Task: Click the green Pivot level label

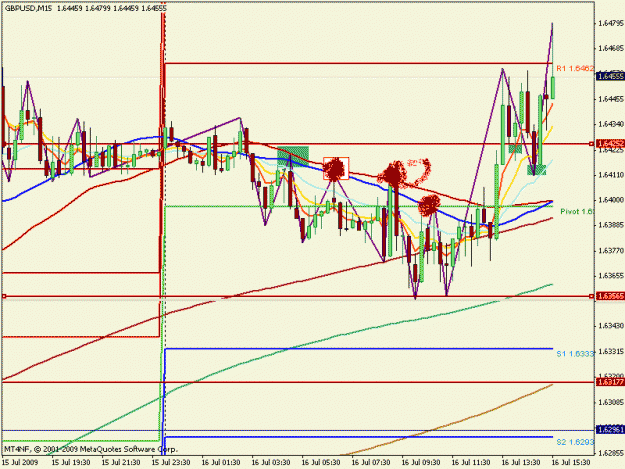Action: tap(577, 211)
